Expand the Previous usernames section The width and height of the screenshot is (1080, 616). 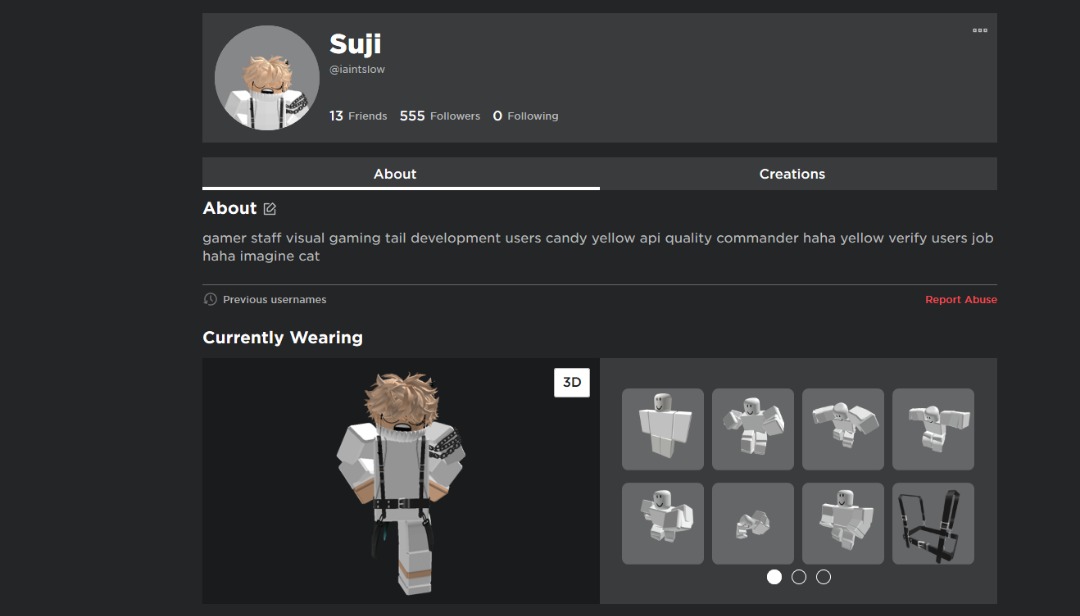pos(274,299)
